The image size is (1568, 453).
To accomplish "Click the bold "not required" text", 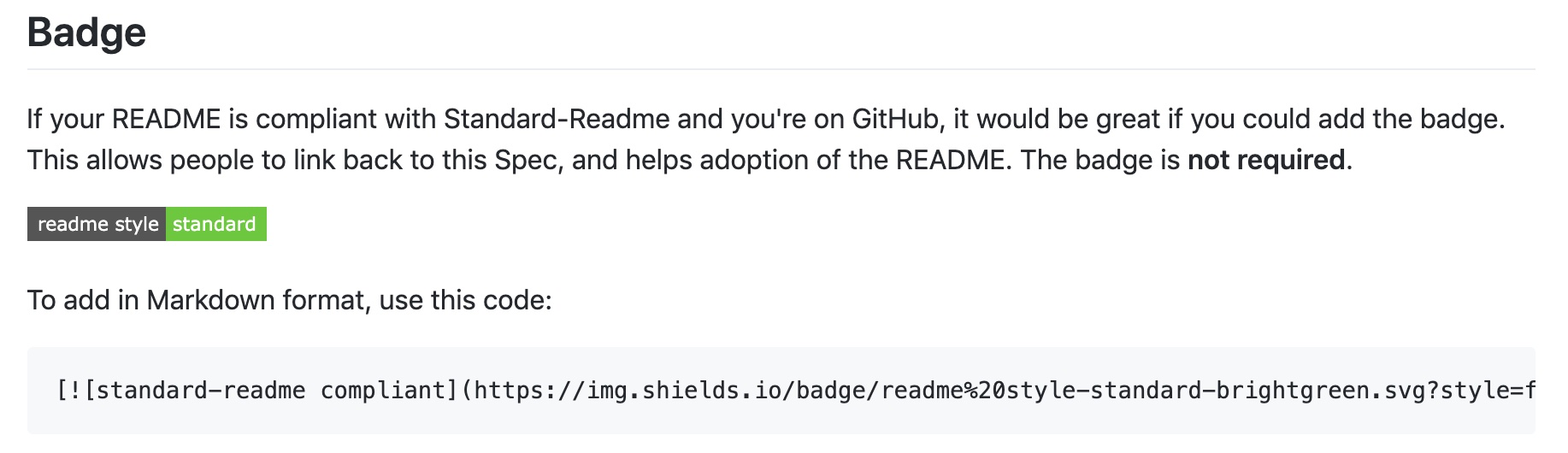I will coord(1265,160).
